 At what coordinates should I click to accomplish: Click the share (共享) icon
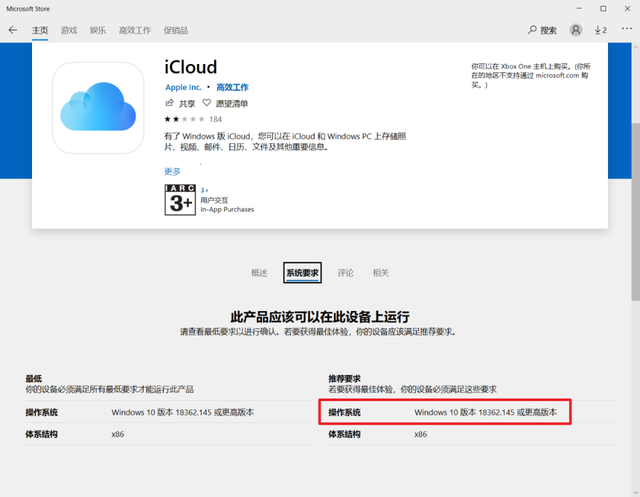[169, 103]
